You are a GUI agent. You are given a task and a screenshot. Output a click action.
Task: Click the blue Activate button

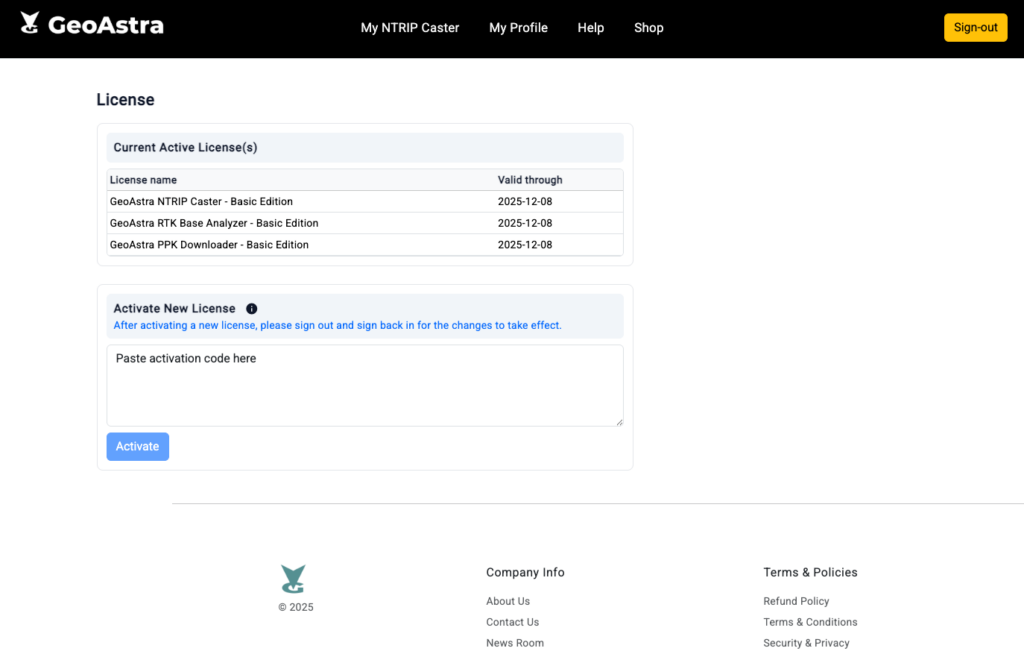point(138,447)
